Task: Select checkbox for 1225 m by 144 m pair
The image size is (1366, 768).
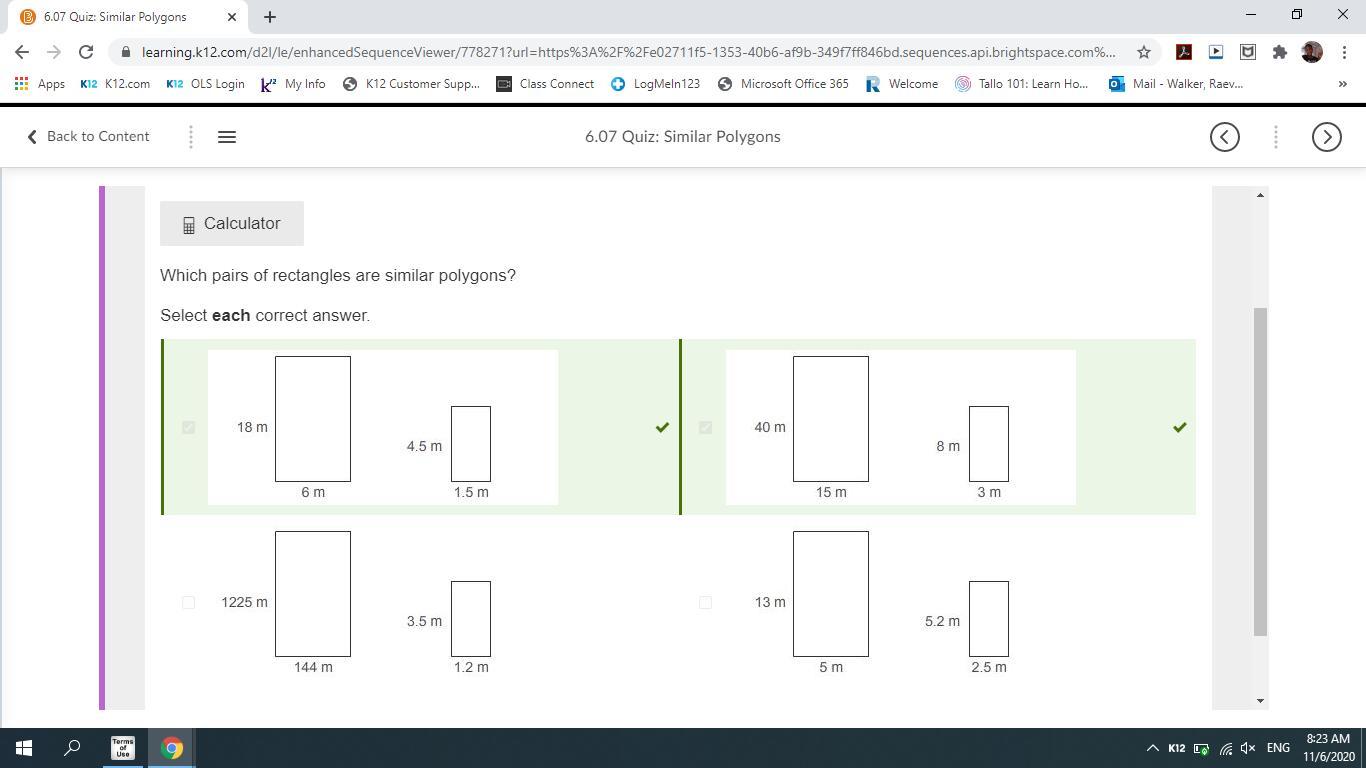Action: point(188,602)
